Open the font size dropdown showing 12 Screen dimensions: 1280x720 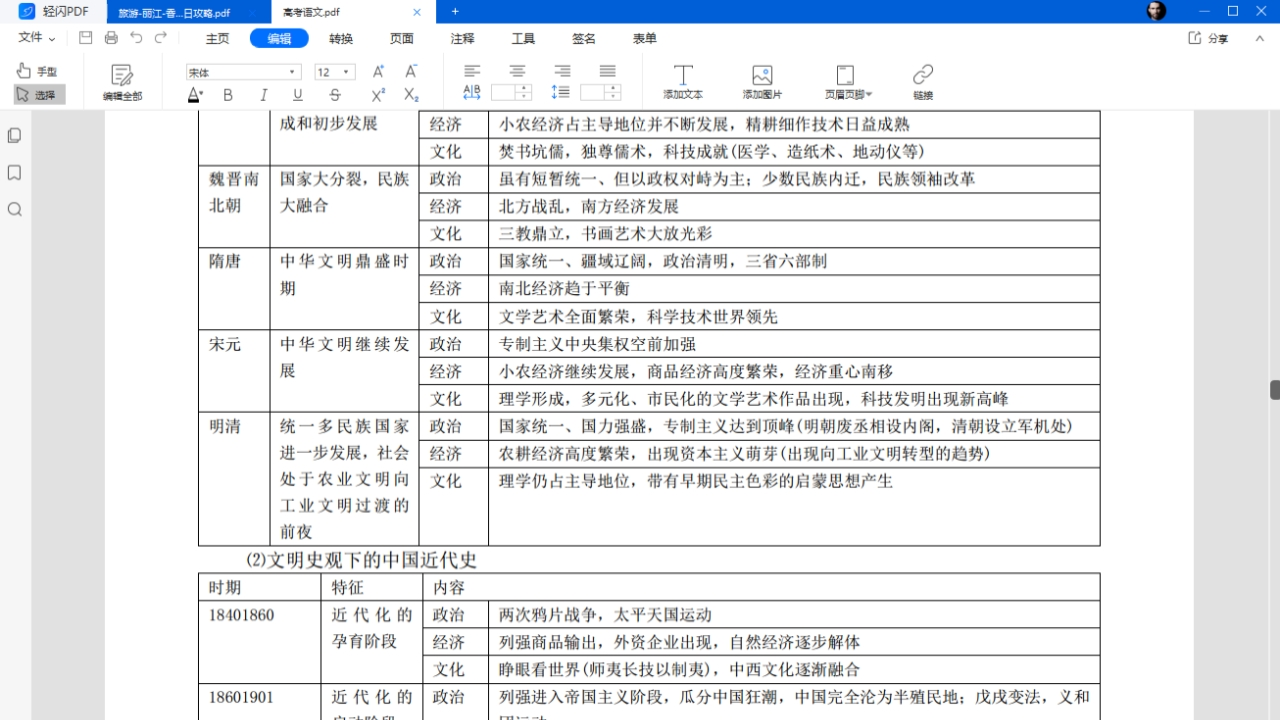coord(334,72)
